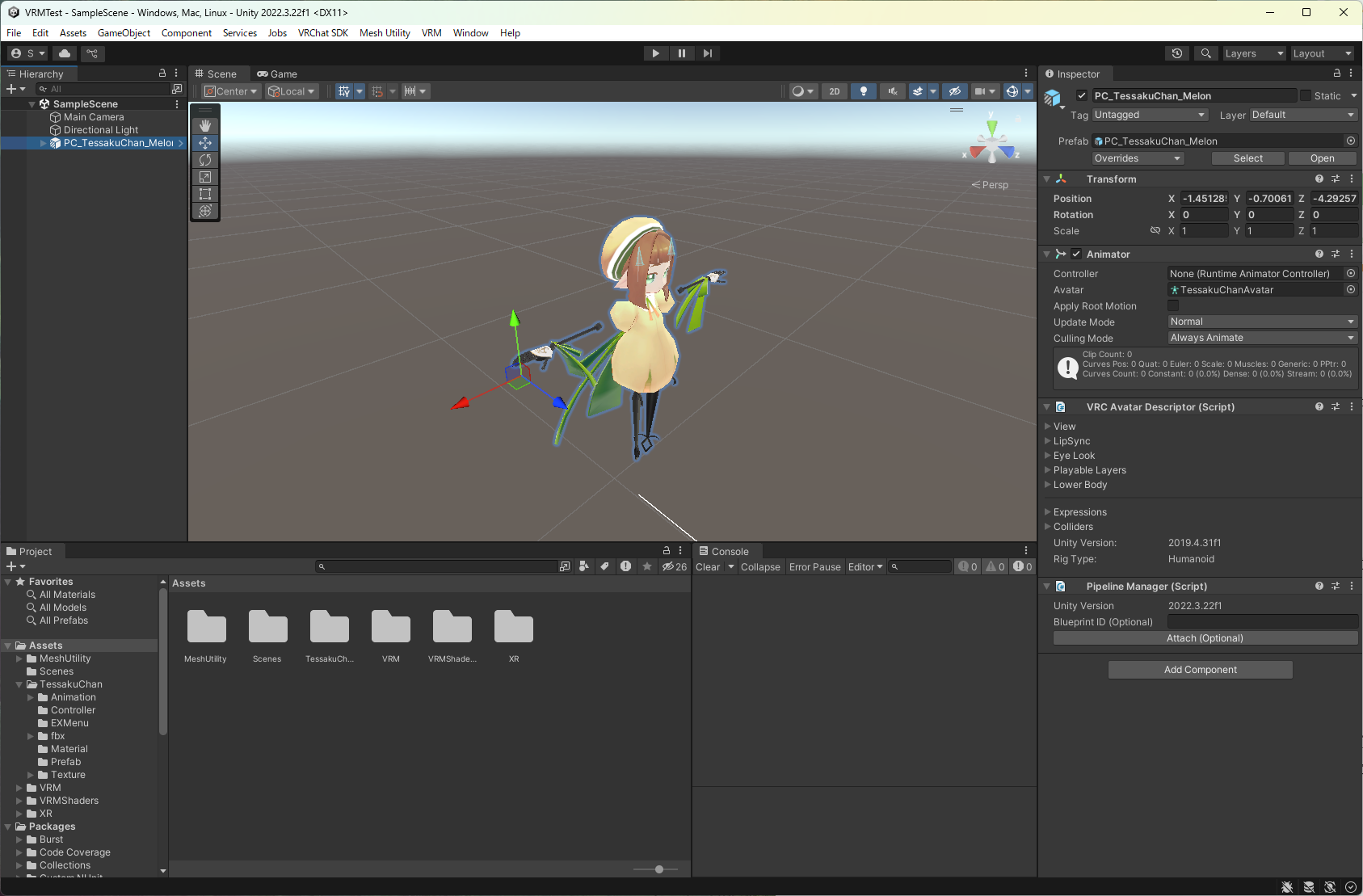
Task: Open the VRChat SDK menu
Action: click(323, 33)
